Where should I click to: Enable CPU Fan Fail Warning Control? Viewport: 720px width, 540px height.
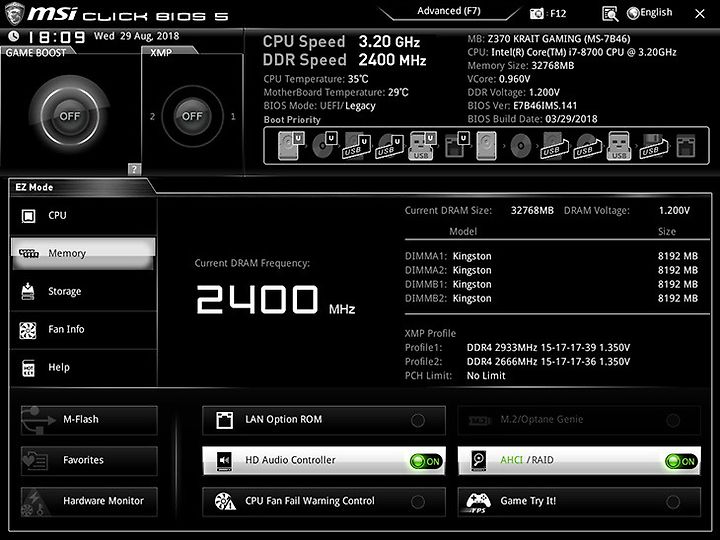click(x=418, y=501)
